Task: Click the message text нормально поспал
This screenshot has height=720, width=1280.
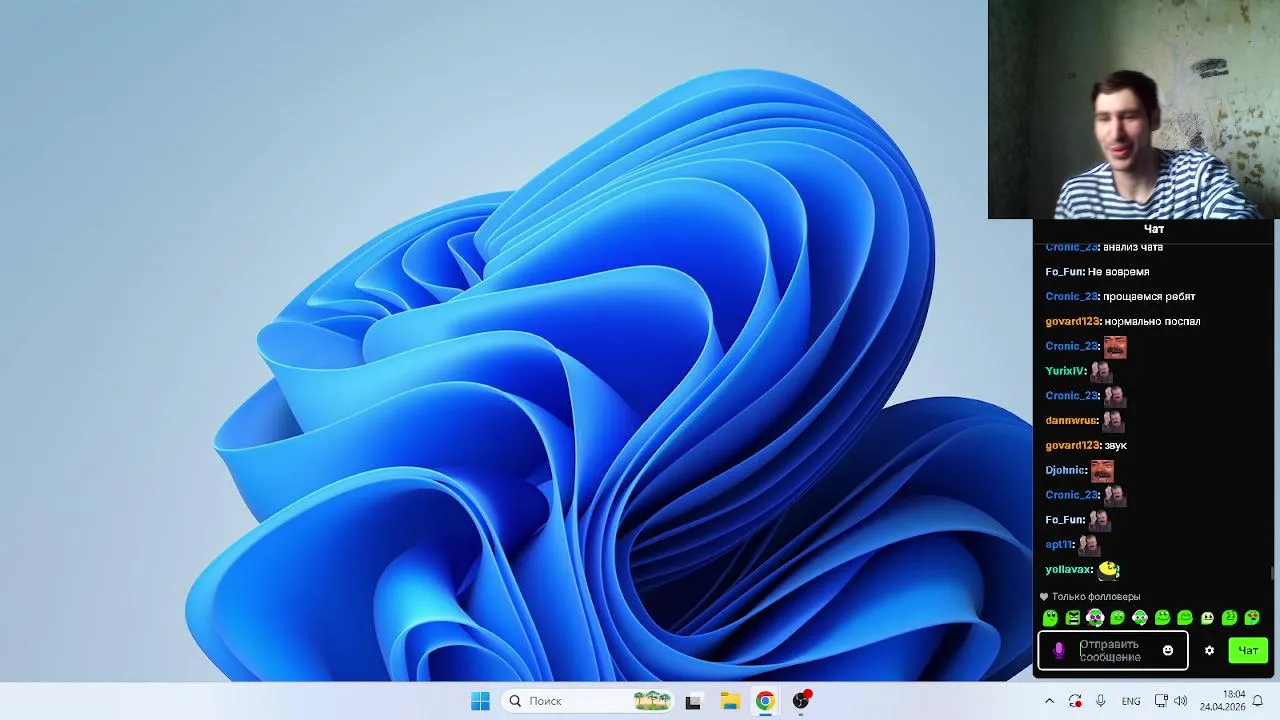Action: point(1152,322)
